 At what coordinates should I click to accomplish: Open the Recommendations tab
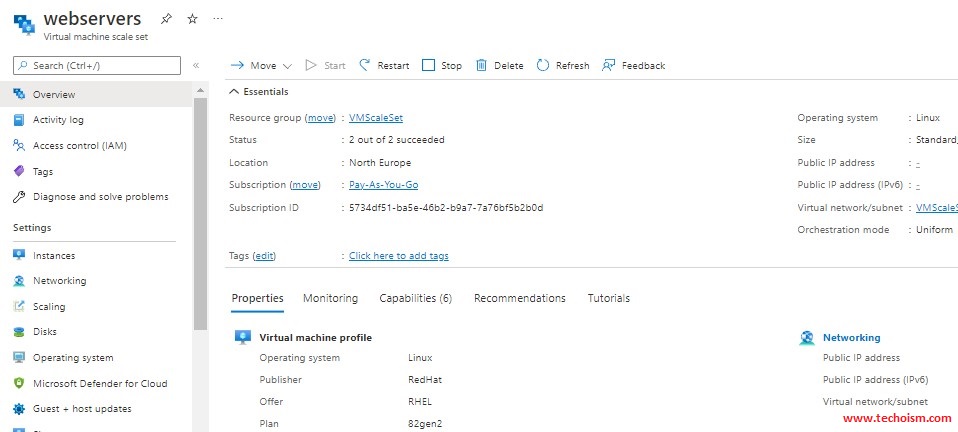pyautogui.click(x=520, y=298)
